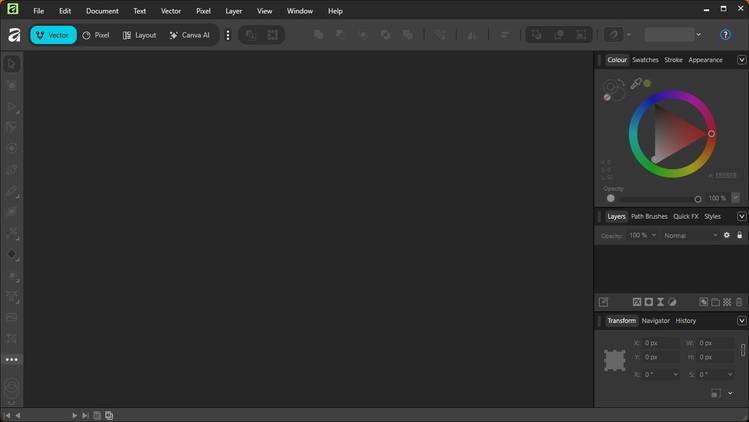Click the previous page arrow in status bar
Viewport: 749px width, 422px height.
18,416
